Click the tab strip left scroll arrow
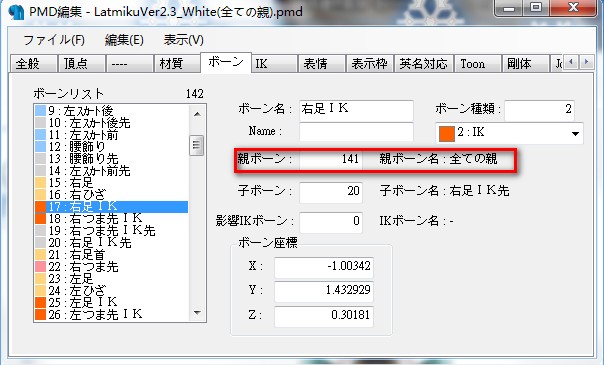The height and width of the screenshot is (365, 604). [571, 62]
